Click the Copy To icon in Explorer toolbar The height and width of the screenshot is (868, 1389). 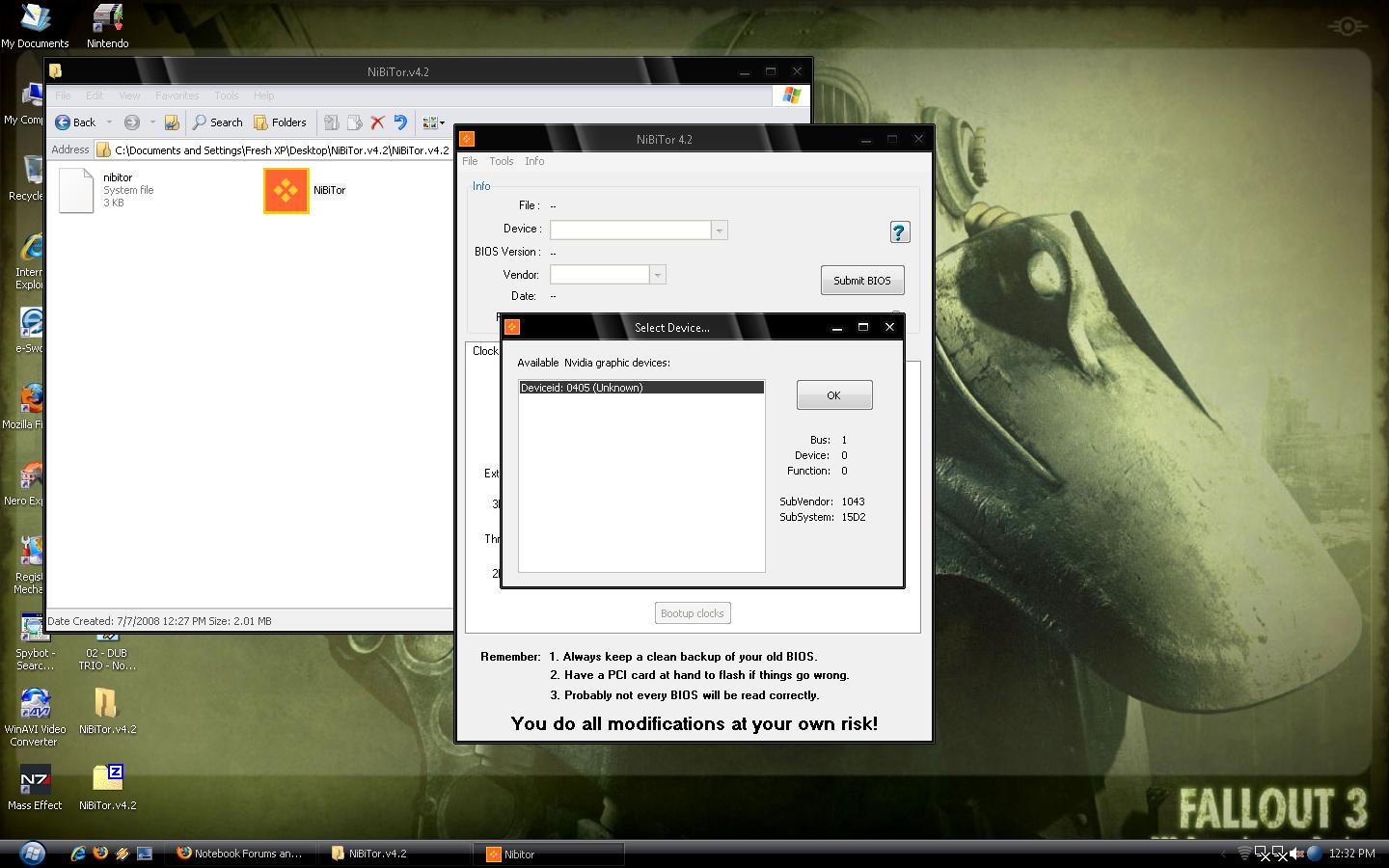coord(354,122)
